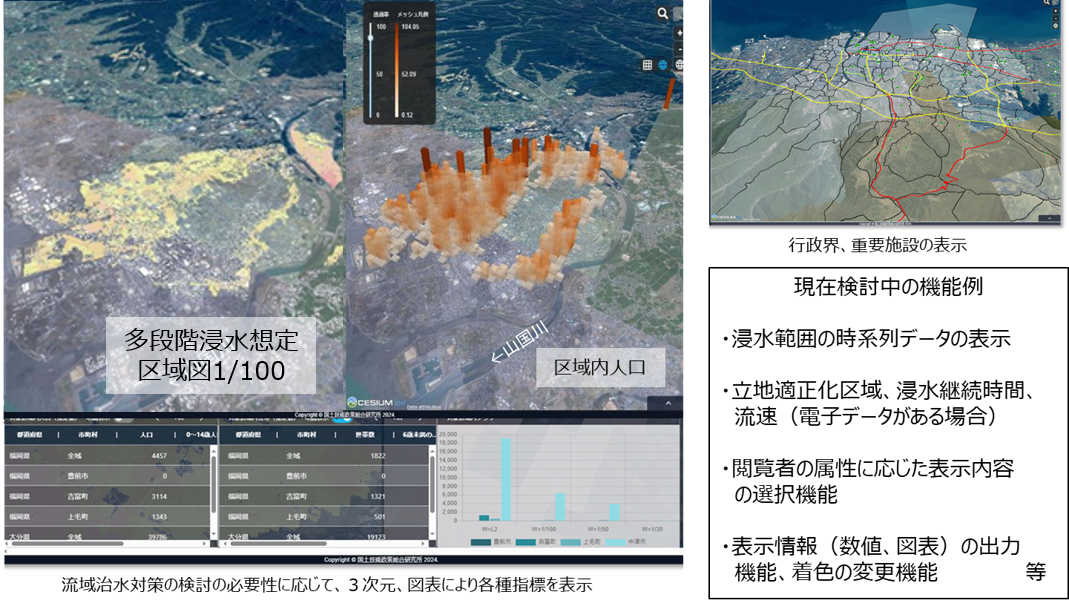1069x606 pixels.
Task: Sort by the 人口 column header
Action: click(x=146, y=435)
